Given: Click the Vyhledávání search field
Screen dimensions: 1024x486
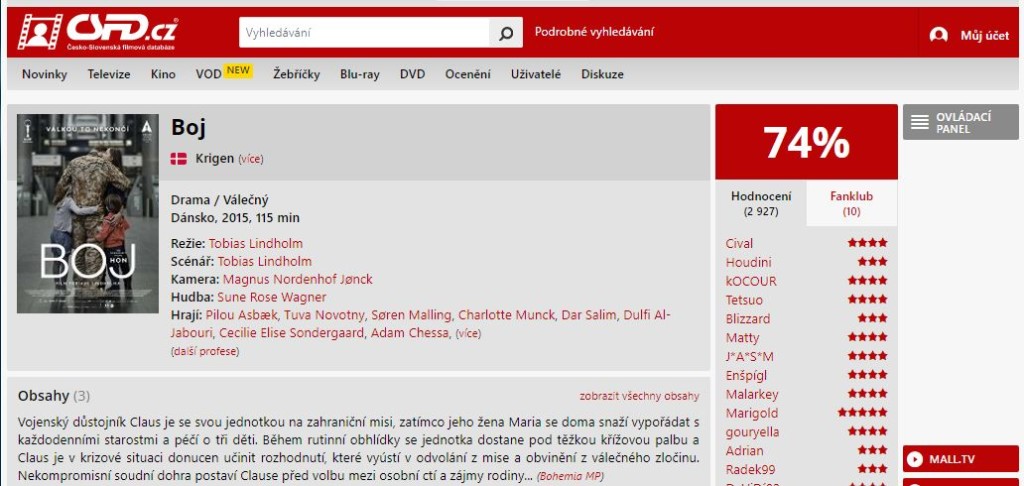Looking at the screenshot, I should pyautogui.click(x=364, y=33).
